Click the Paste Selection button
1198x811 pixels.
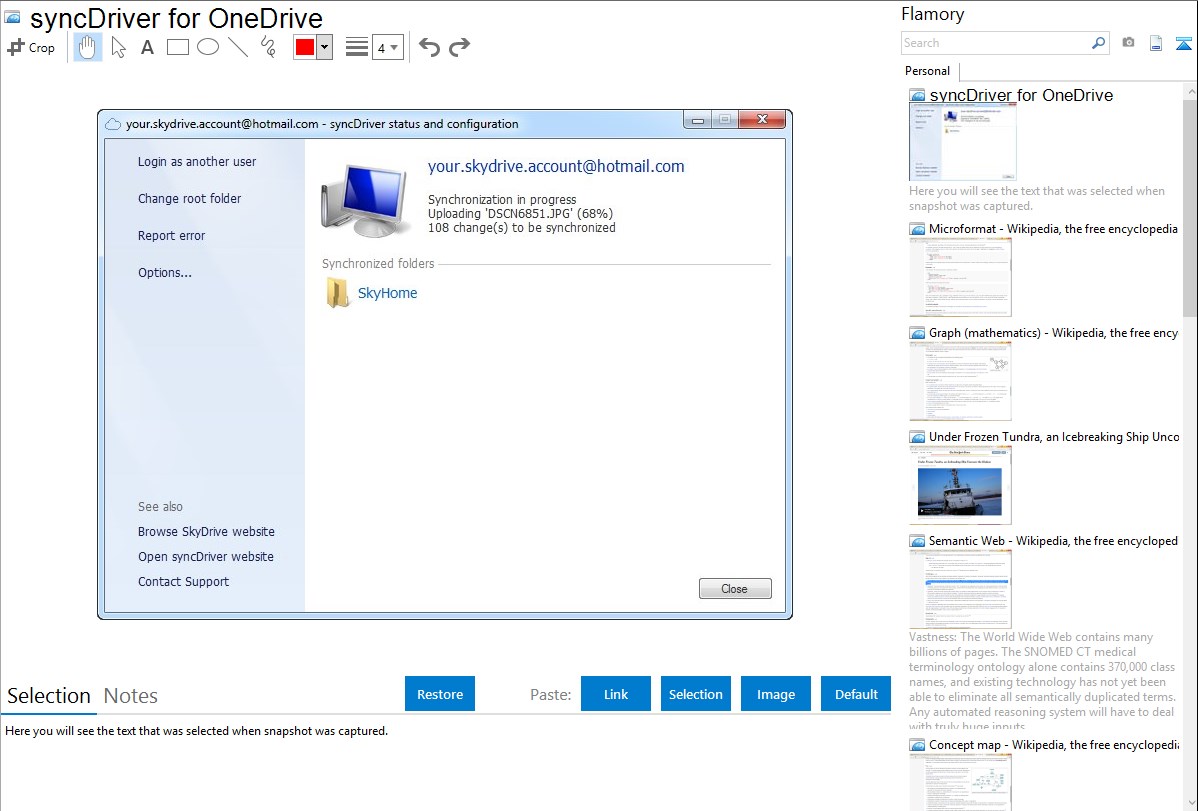pyautogui.click(x=696, y=694)
